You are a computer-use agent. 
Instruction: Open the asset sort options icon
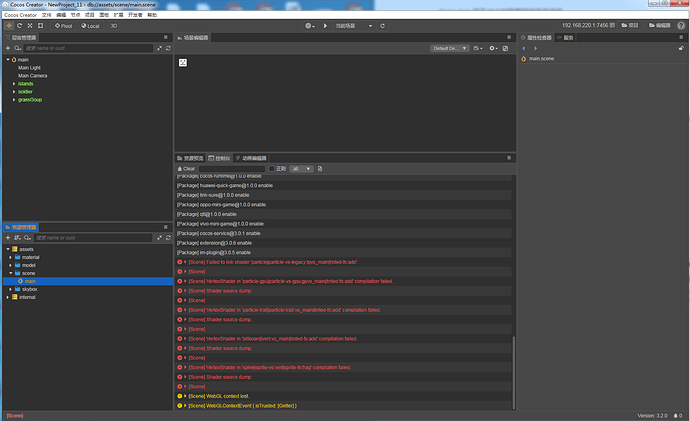[x=17, y=238]
